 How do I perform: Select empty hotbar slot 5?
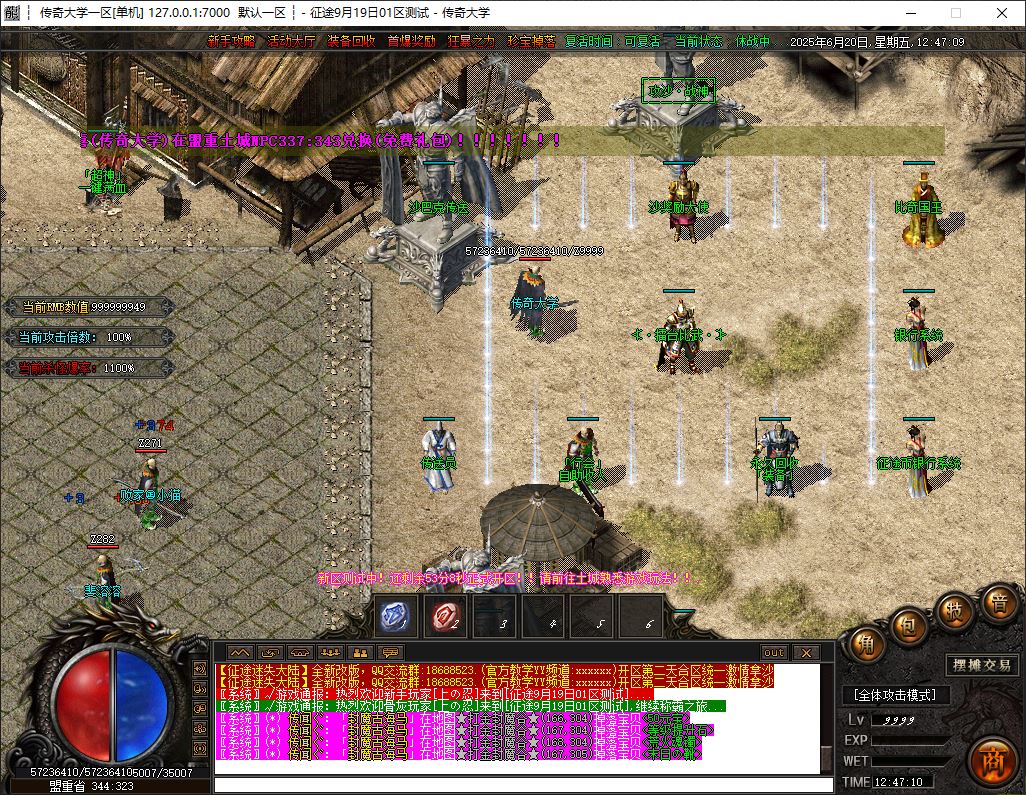592,616
